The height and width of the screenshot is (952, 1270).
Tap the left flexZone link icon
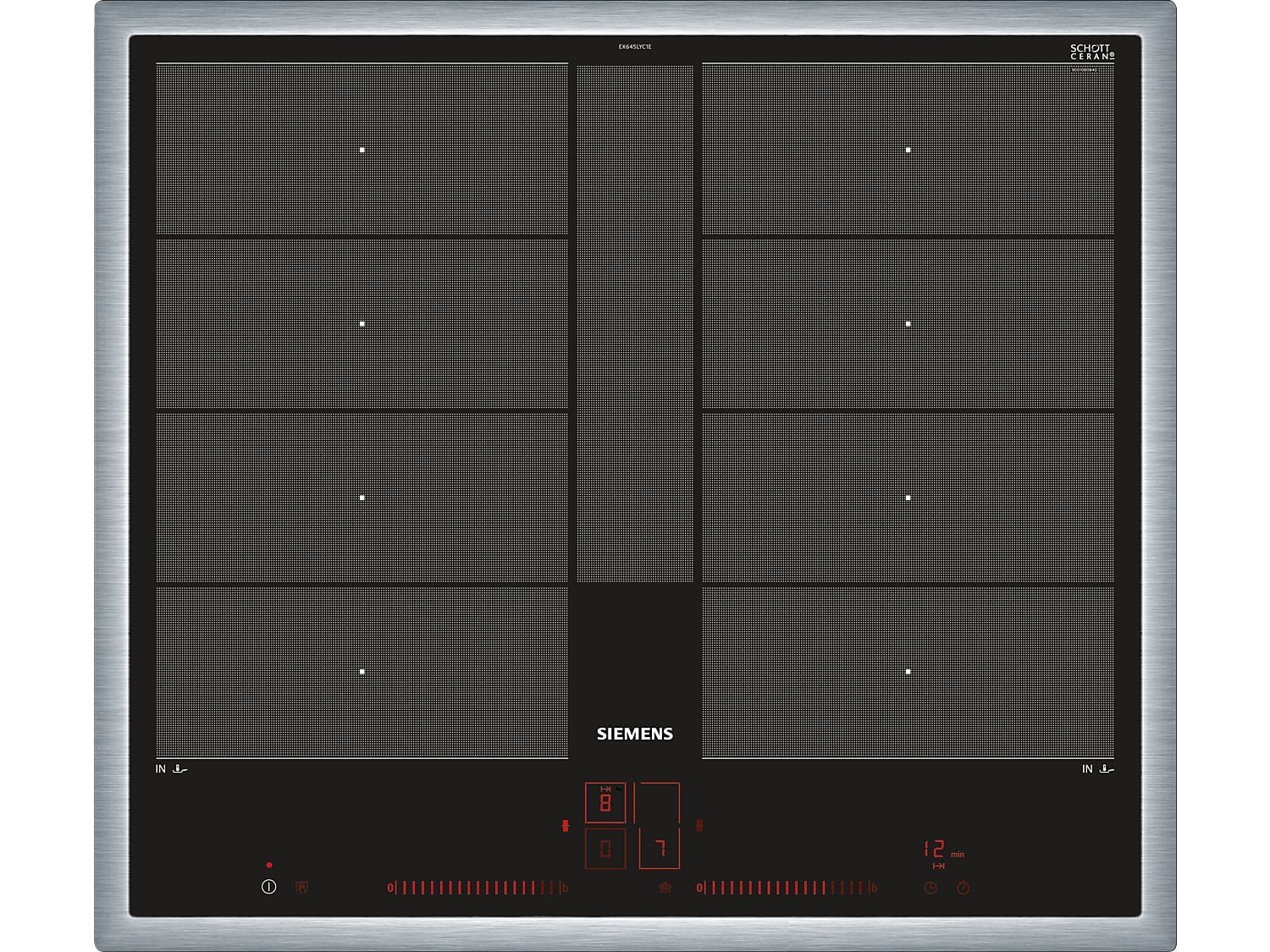(x=566, y=825)
